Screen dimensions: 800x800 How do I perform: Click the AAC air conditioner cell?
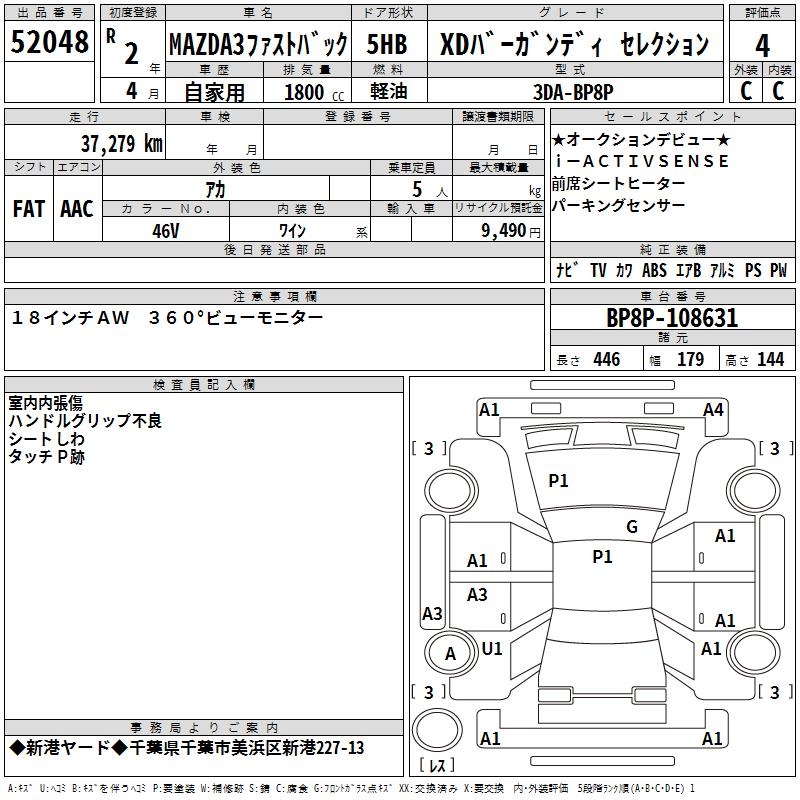[77, 209]
